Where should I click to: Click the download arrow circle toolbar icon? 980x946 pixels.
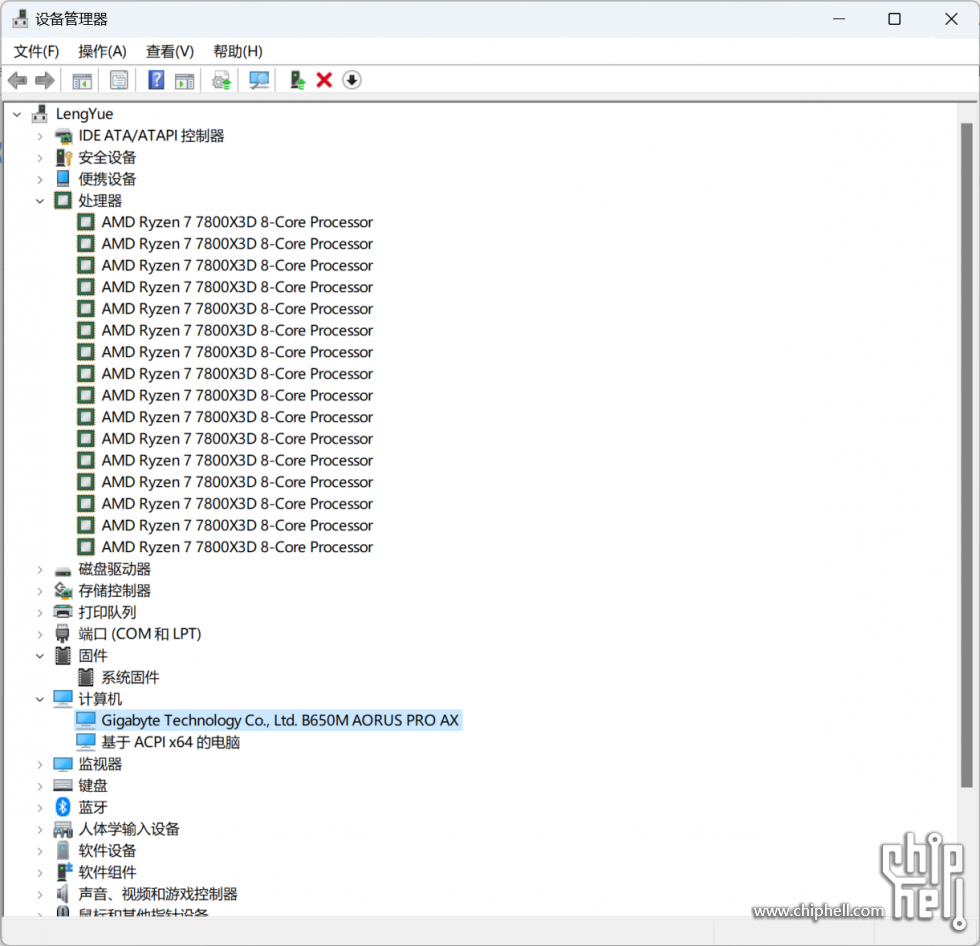(352, 81)
